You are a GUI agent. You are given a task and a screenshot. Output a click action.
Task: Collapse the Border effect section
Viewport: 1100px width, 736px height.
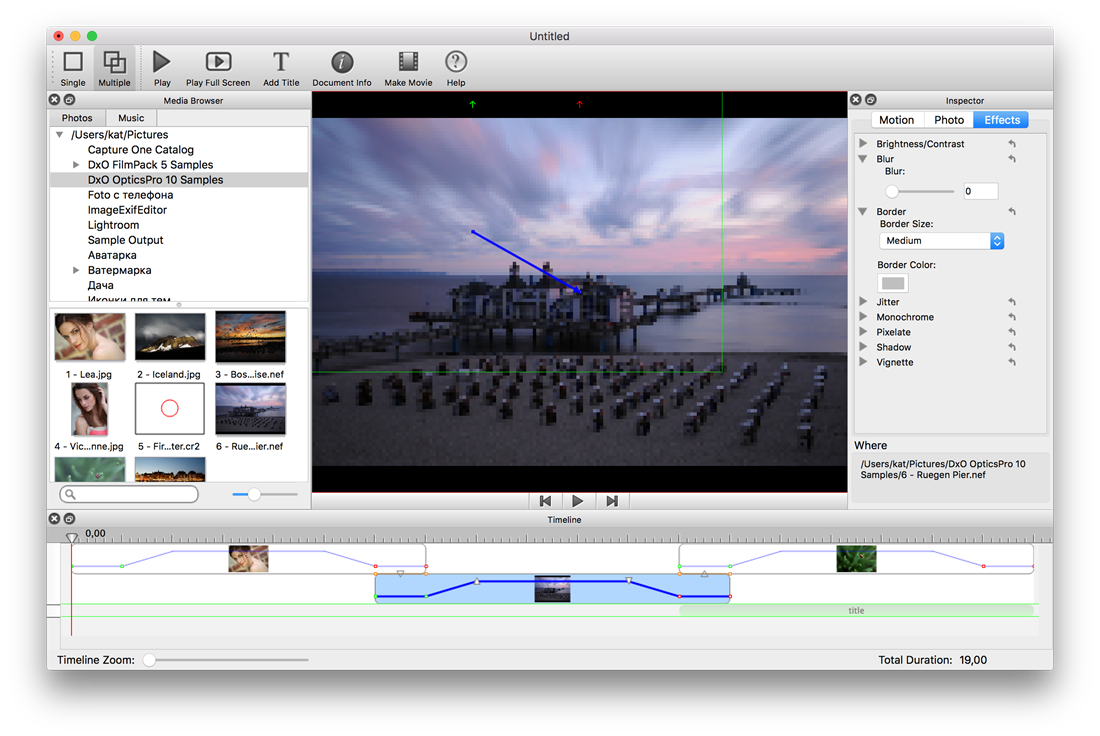click(864, 211)
